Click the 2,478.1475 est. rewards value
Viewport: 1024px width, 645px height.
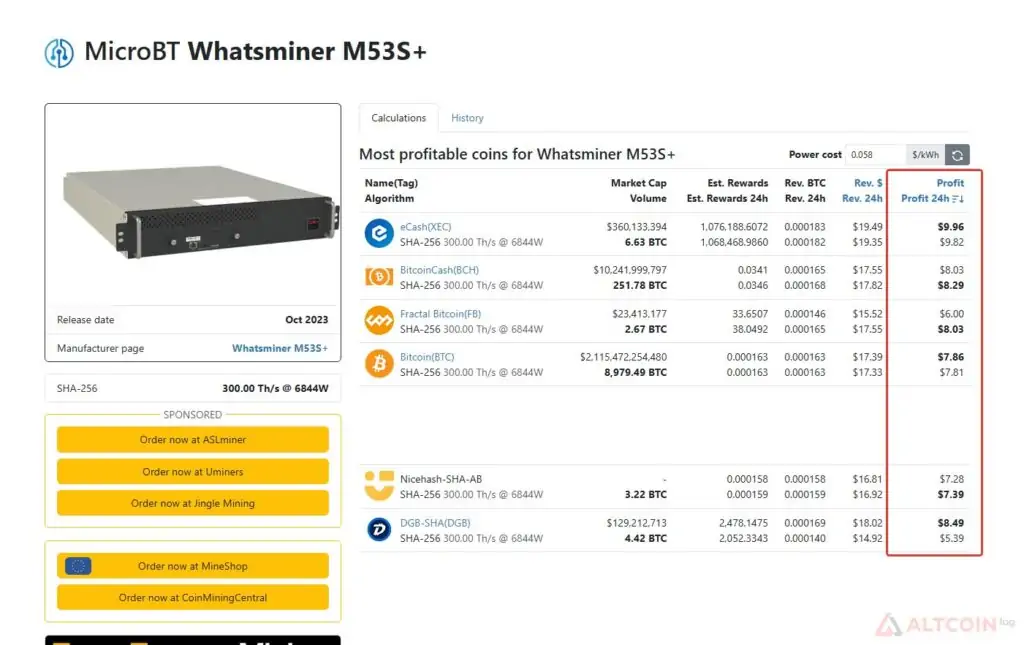[x=743, y=522]
